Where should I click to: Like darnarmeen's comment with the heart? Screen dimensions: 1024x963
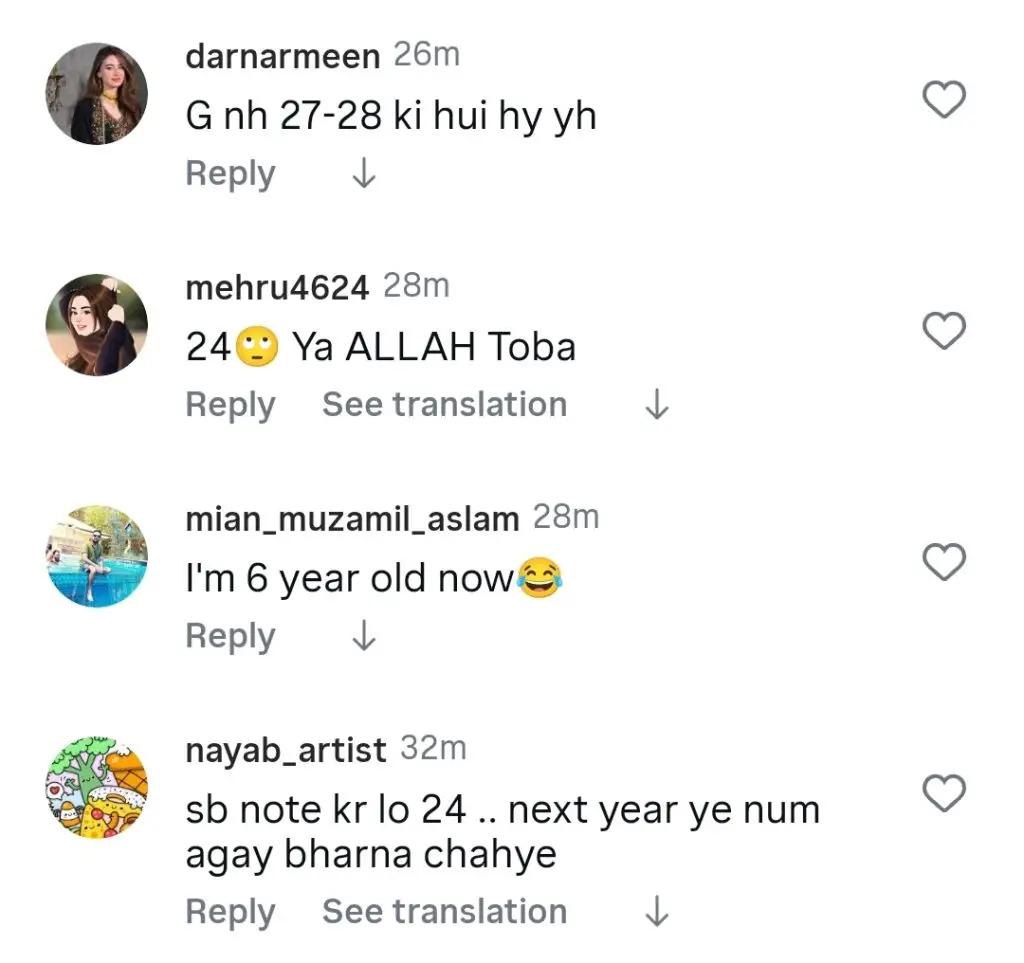(943, 100)
